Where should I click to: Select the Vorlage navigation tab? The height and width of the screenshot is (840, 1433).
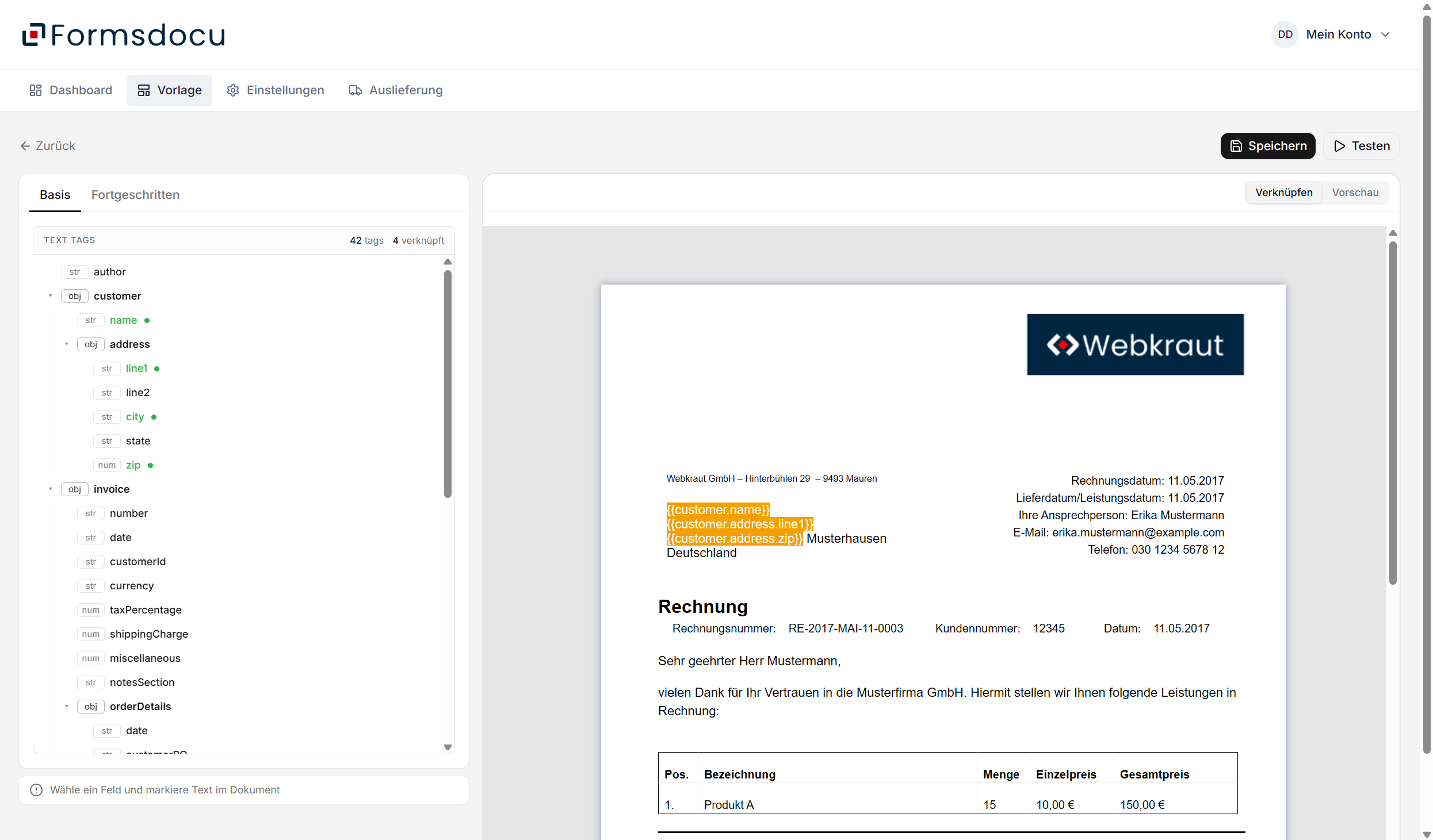169,90
